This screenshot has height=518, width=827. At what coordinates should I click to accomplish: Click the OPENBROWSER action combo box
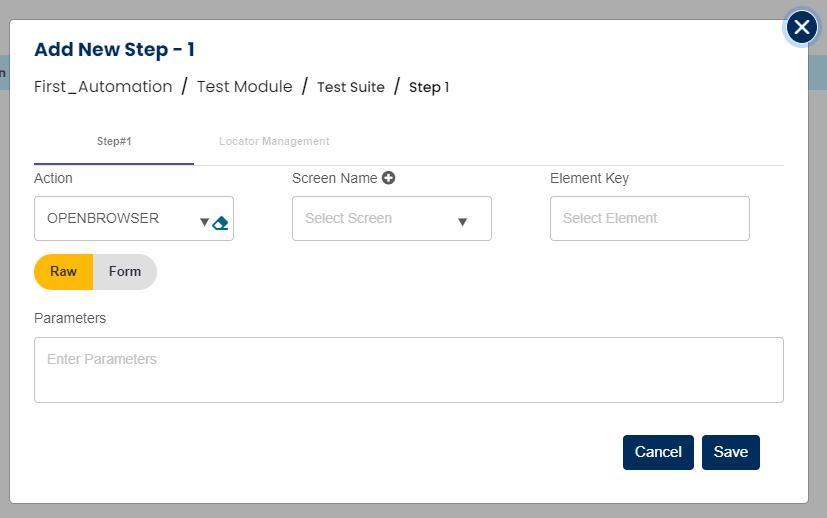(x=115, y=218)
